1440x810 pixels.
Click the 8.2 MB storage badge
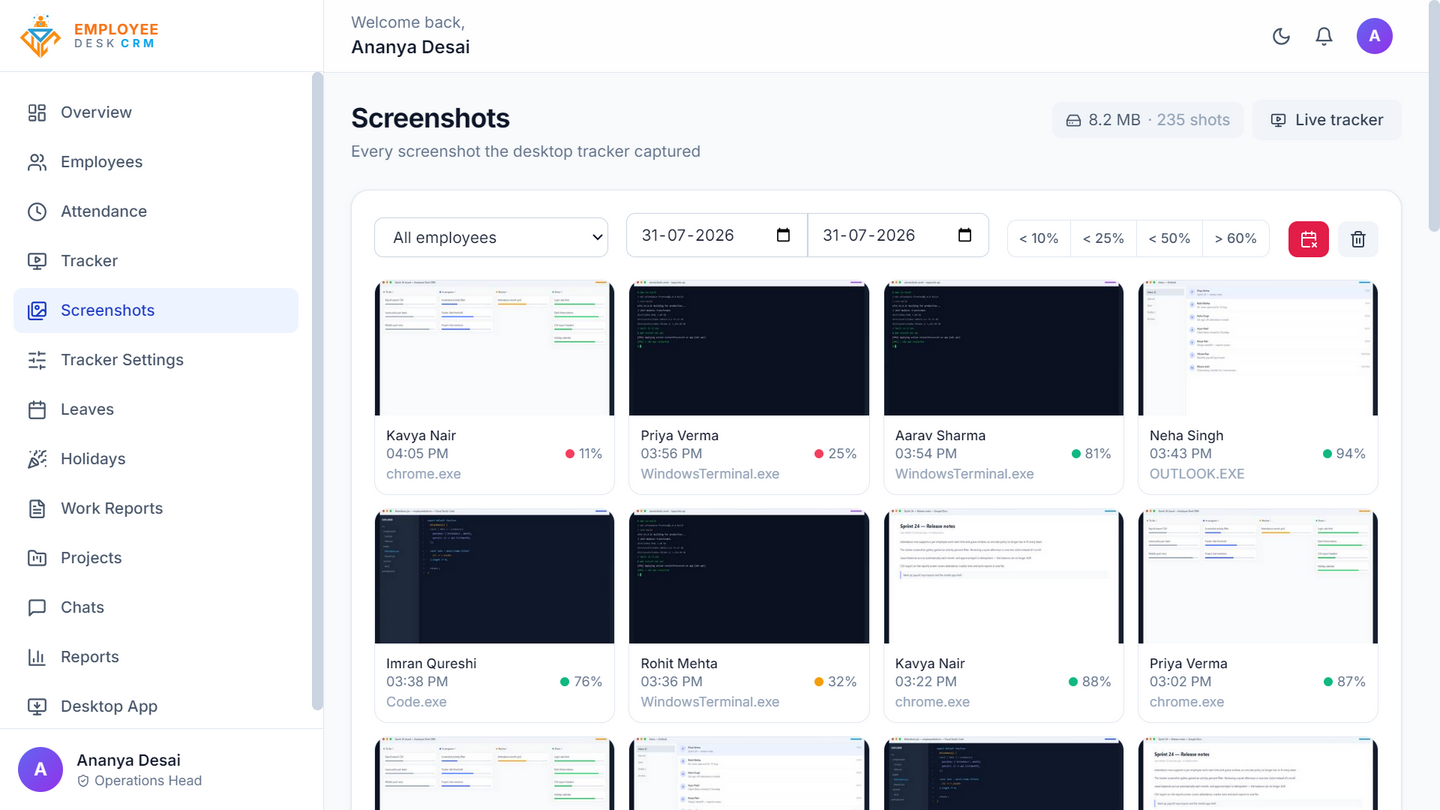tap(1147, 120)
